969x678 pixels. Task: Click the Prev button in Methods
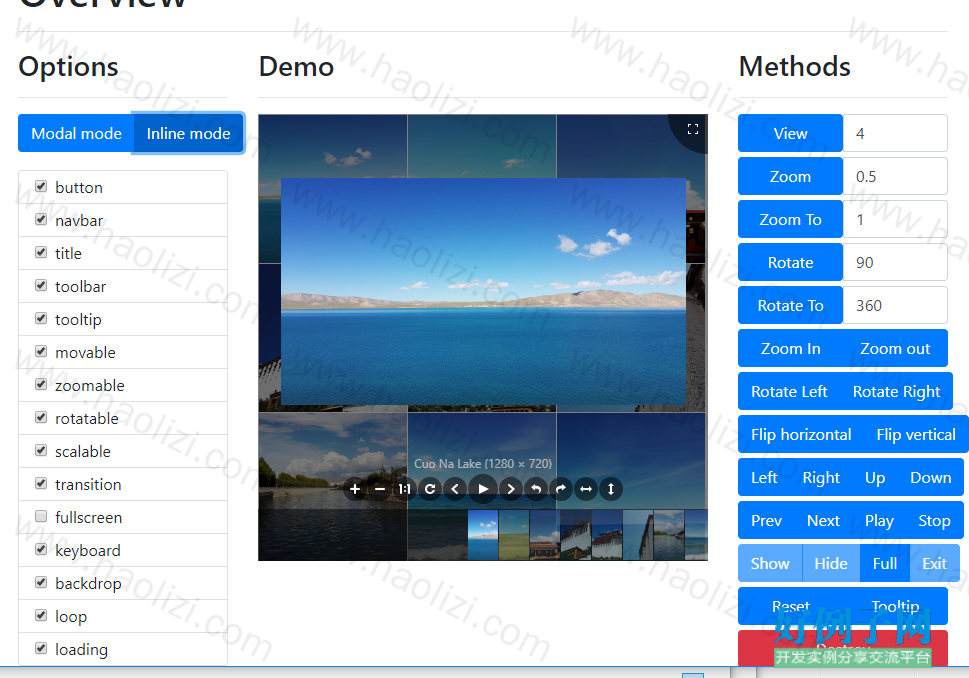(766, 520)
